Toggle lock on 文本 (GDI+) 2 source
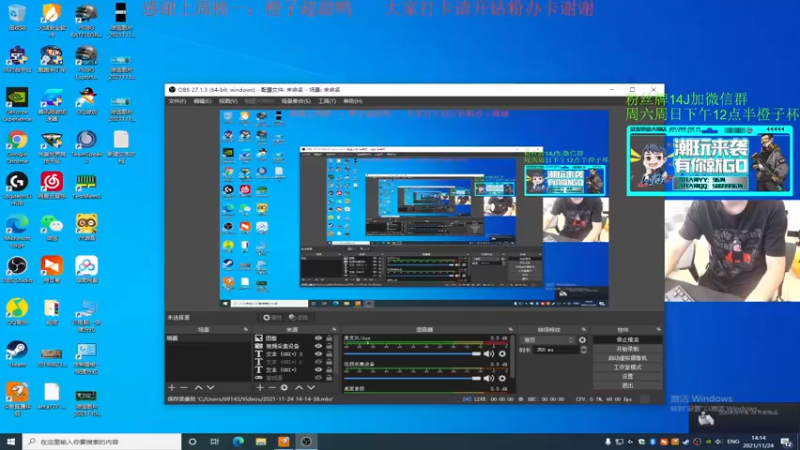 [329, 362]
